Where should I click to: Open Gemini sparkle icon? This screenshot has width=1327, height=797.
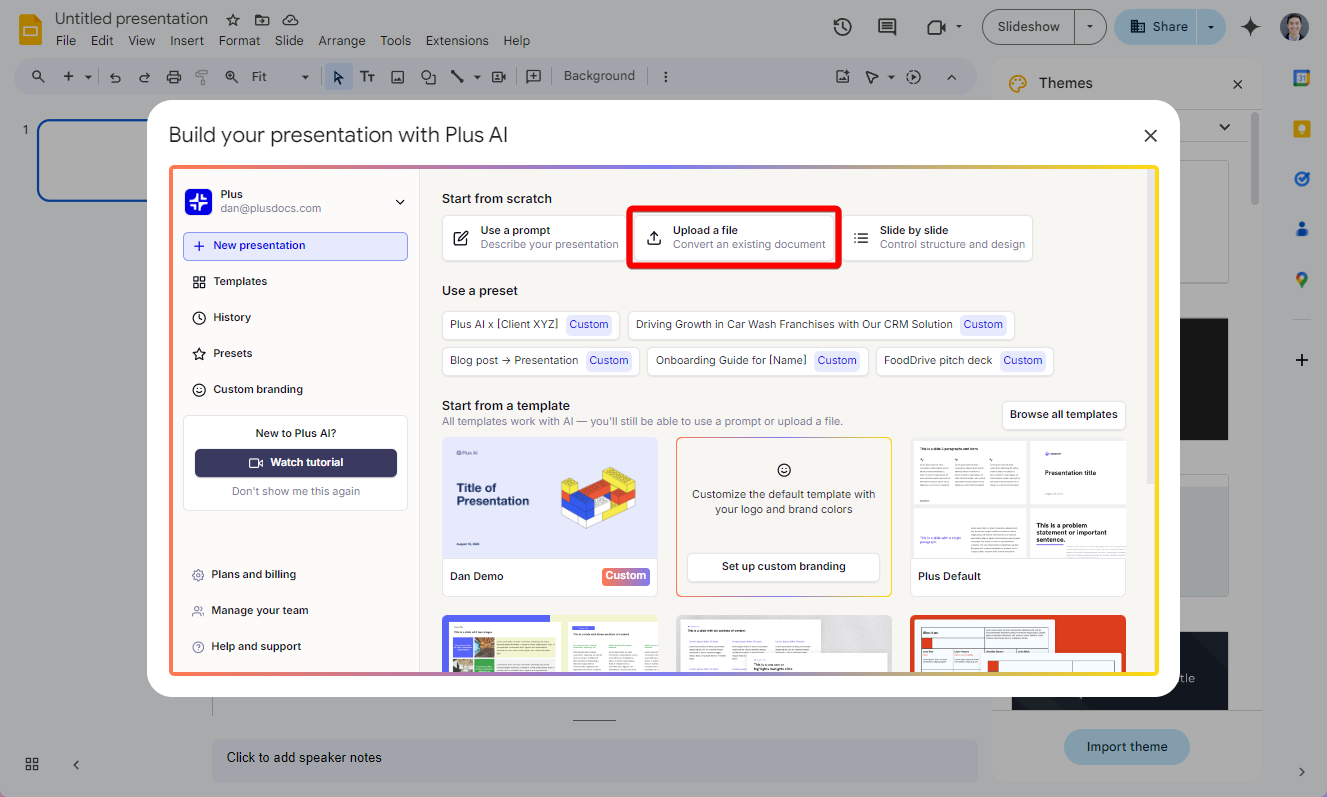point(1250,27)
